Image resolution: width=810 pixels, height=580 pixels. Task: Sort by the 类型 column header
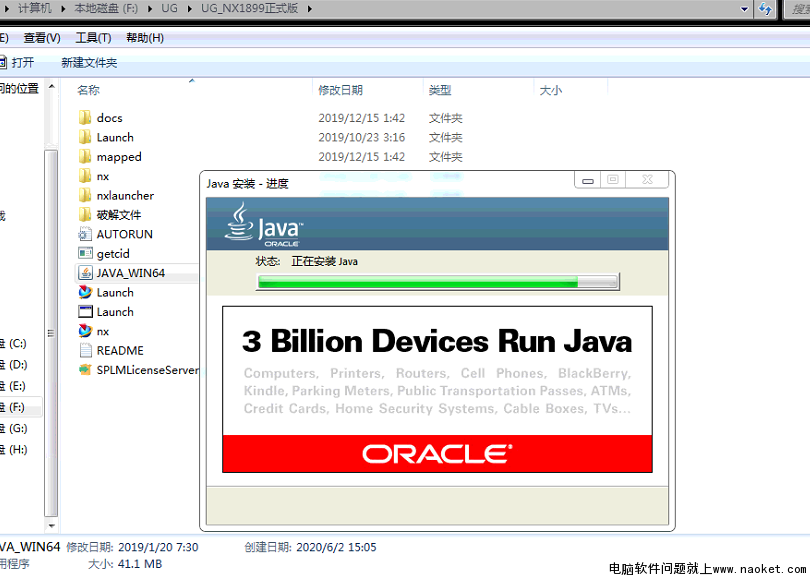pos(440,90)
